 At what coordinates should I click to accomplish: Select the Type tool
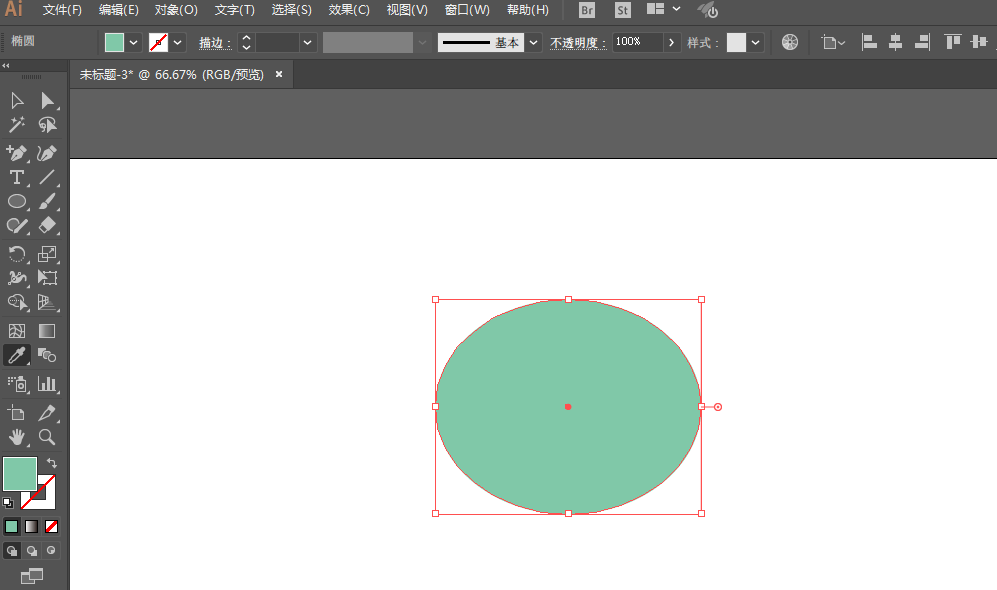17,177
